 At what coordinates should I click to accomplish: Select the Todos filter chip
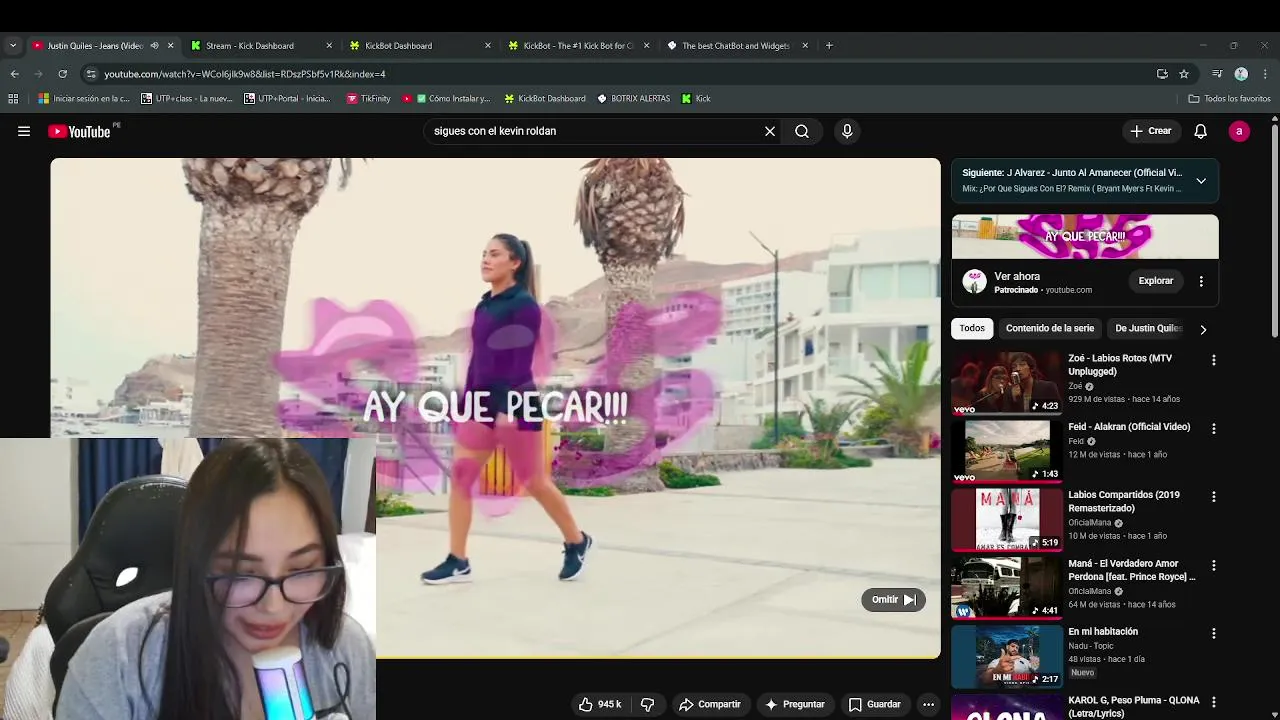[972, 328]
